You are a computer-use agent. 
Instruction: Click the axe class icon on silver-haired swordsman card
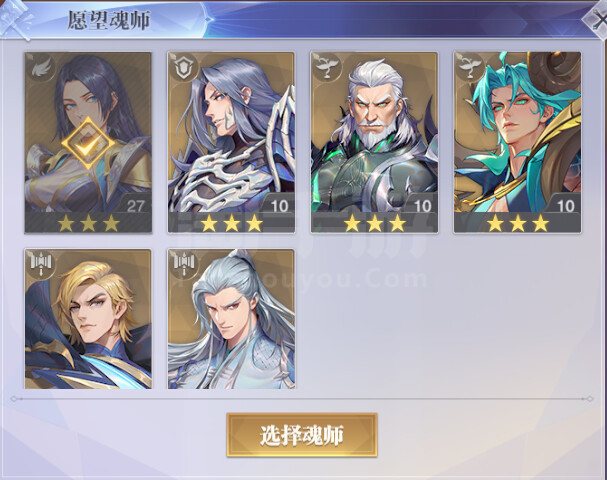click(x=184, y=265)
